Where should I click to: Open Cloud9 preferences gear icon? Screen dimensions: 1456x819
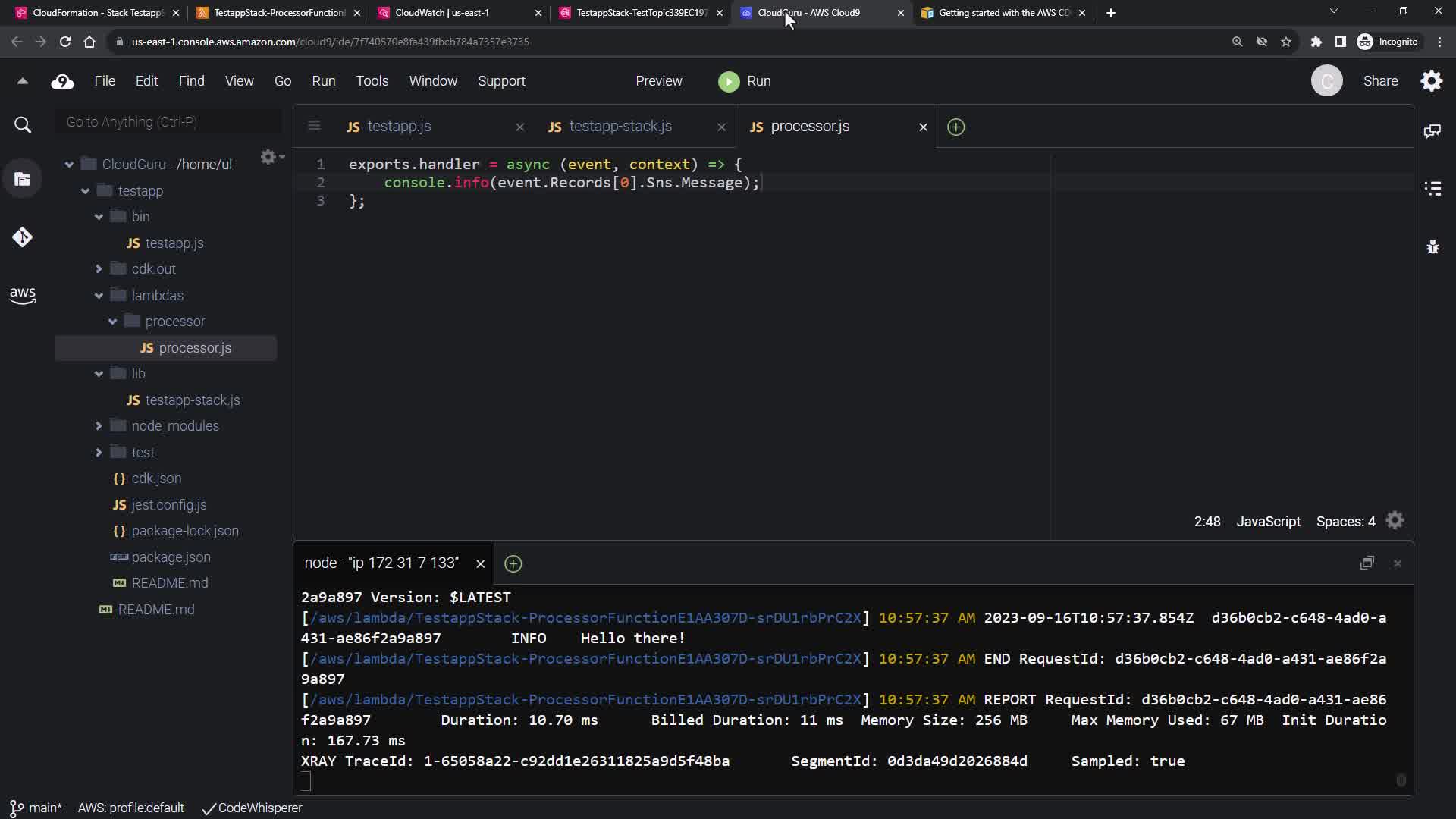tap(1431, 81)
